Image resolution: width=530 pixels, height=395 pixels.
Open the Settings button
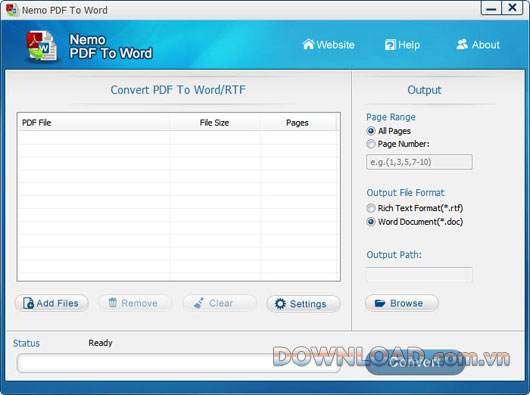(303, 303)
